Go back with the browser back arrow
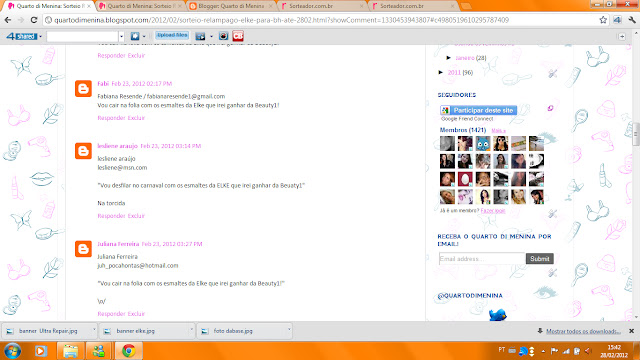This screenshot has height=360, width=640. pos(8,20)
